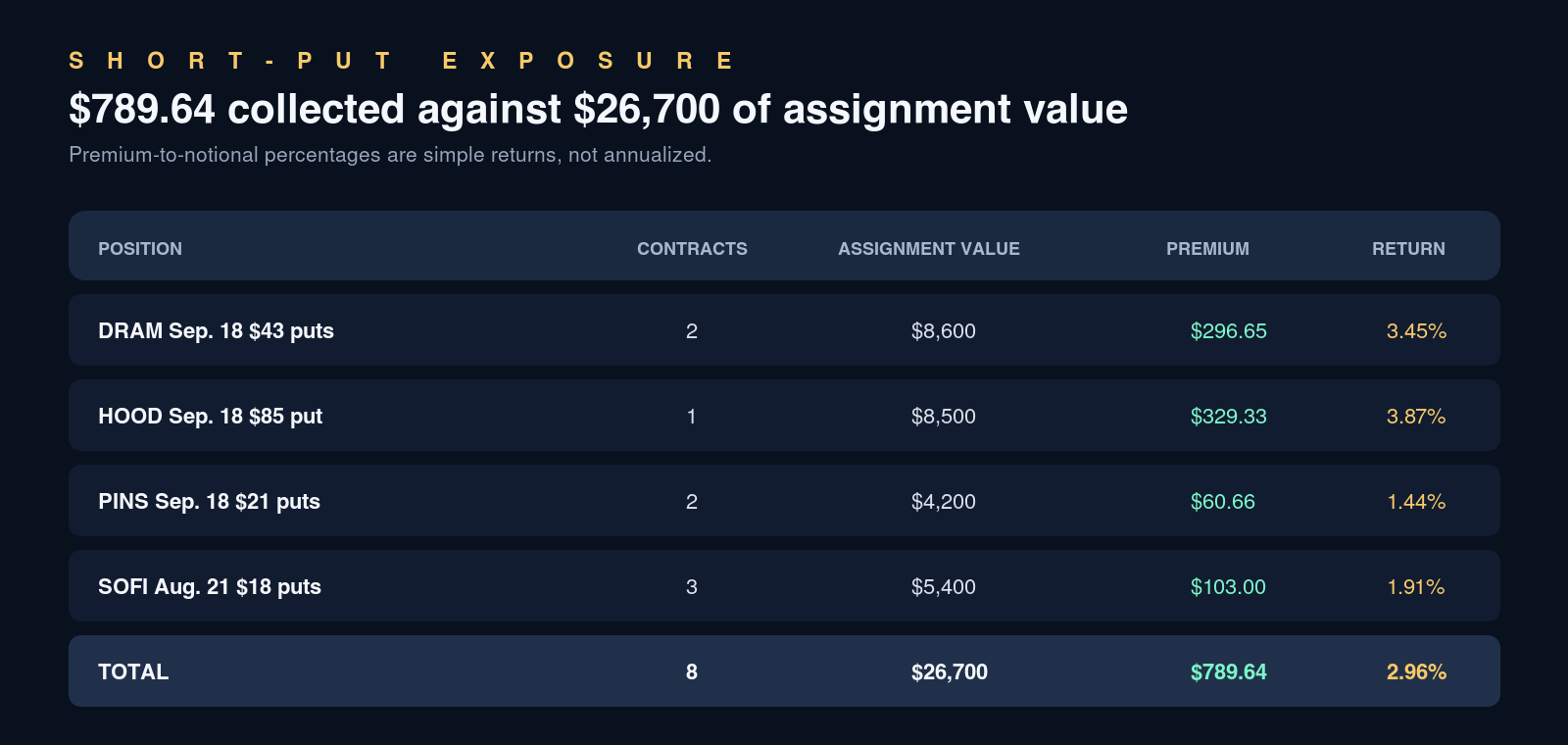
Task: Click the TOTAL row label
Action: click(133, 671)
